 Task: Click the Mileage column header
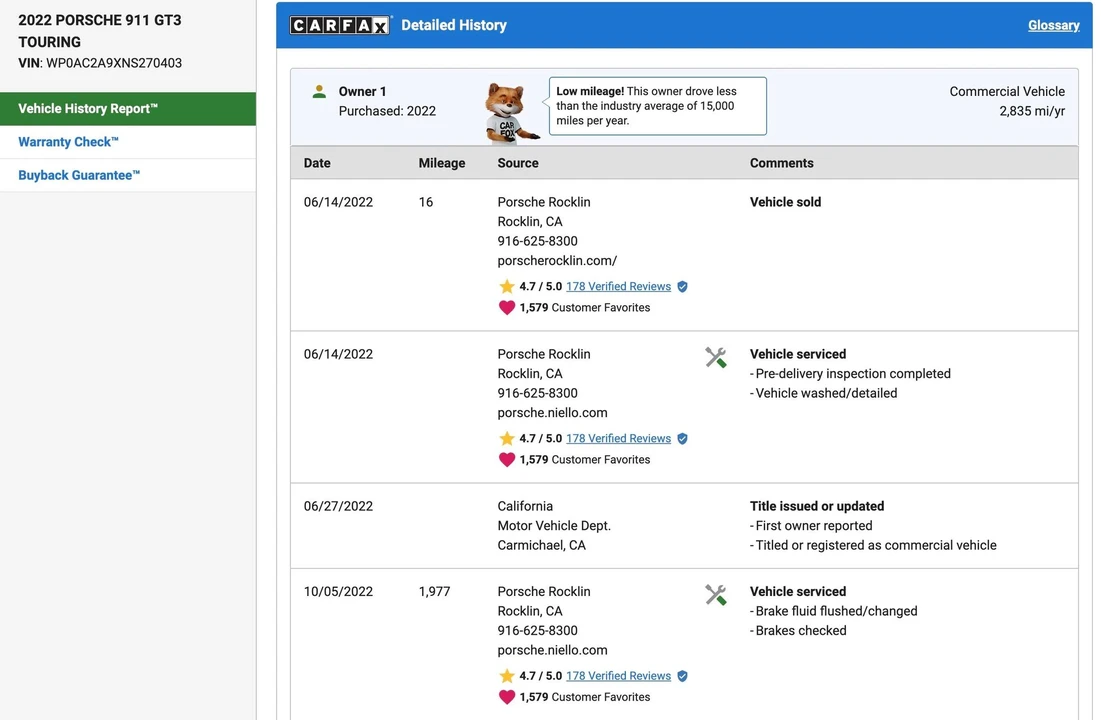[442, 163]
